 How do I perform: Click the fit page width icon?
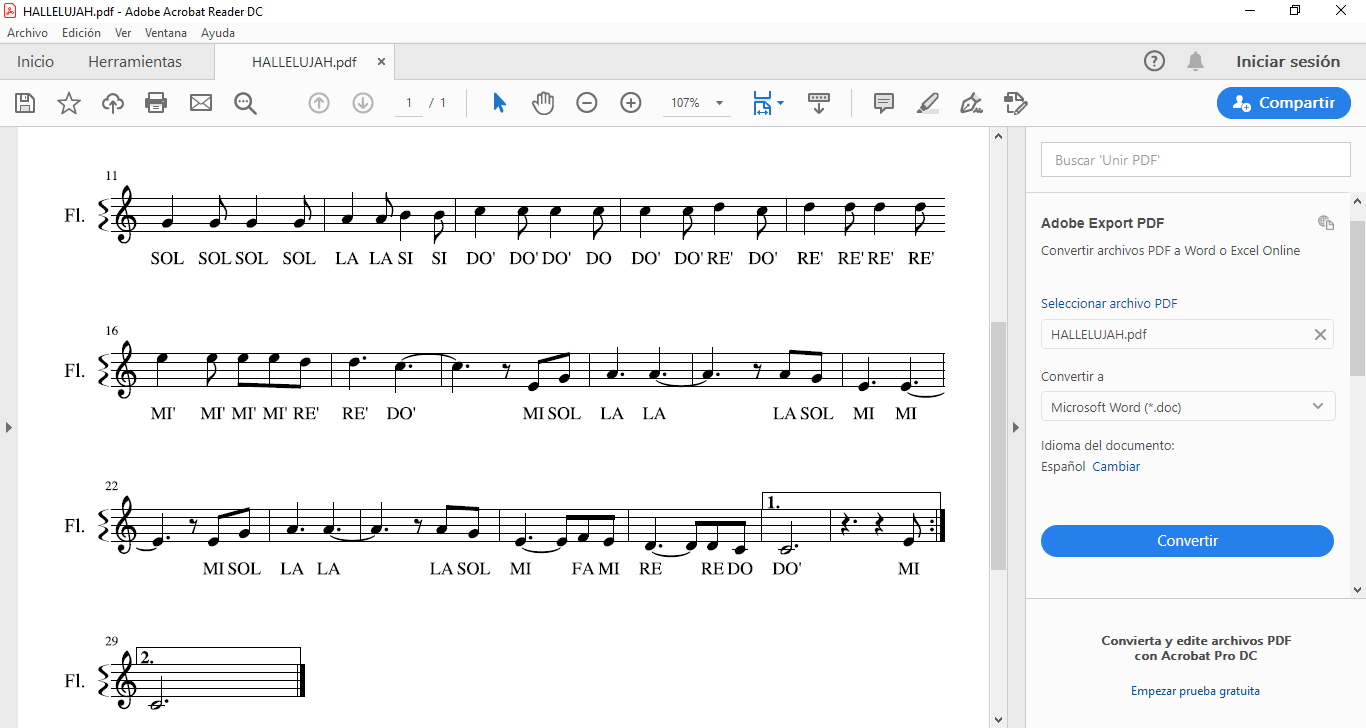pyautogui.click(x=762, y=103)
